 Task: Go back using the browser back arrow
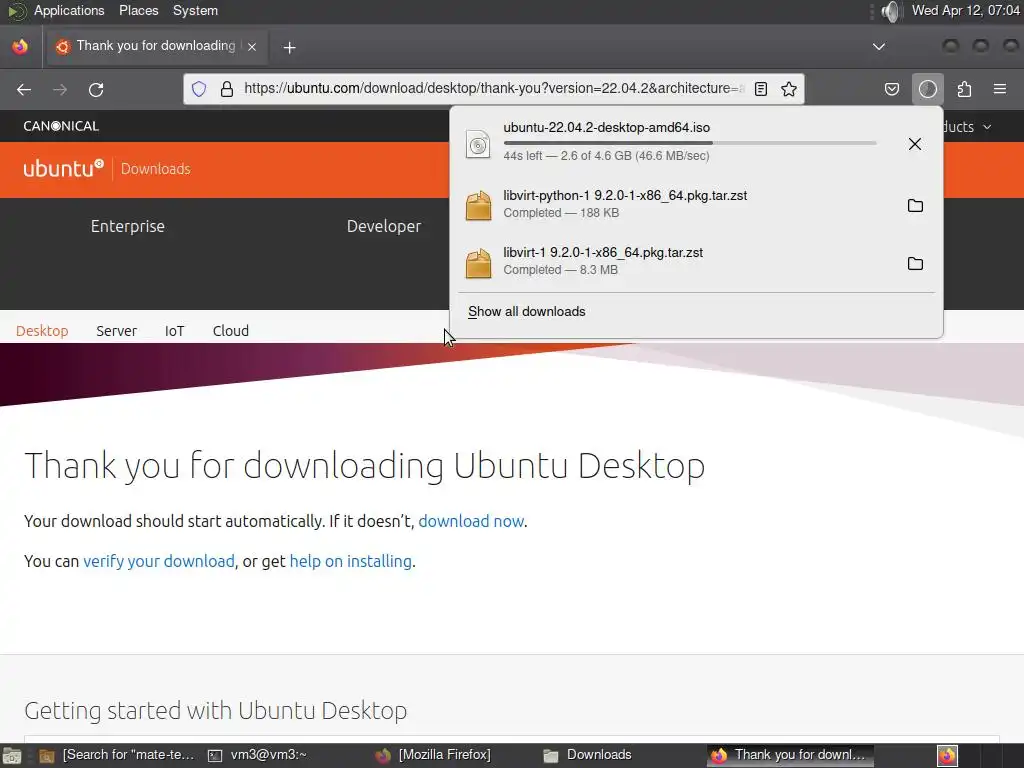click(x=24, y=89)
